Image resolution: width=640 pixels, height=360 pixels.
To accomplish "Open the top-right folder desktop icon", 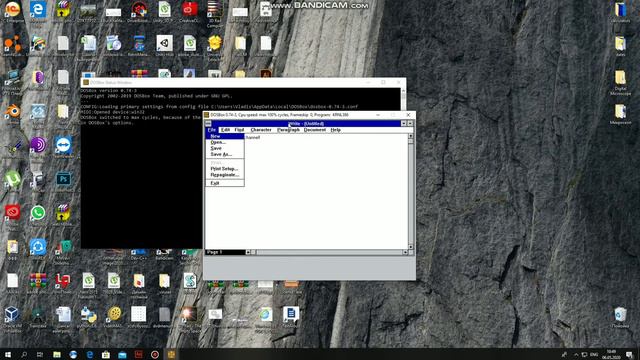I will [620, 11].
